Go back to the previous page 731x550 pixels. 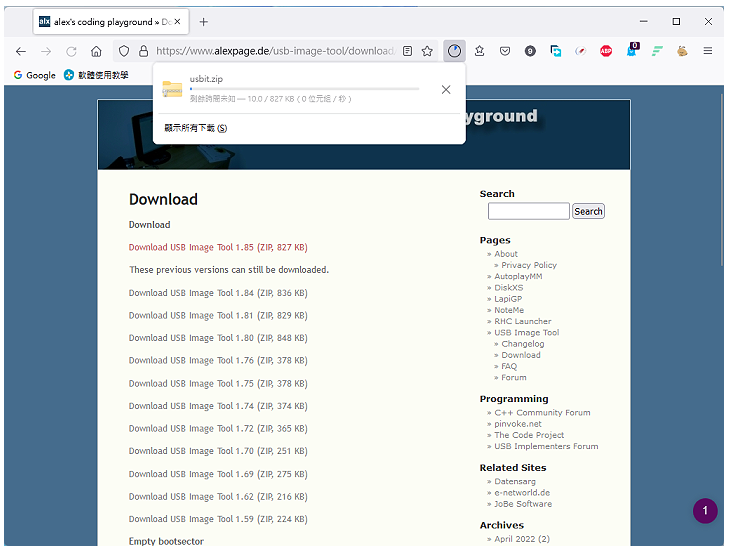click(21, 51)
